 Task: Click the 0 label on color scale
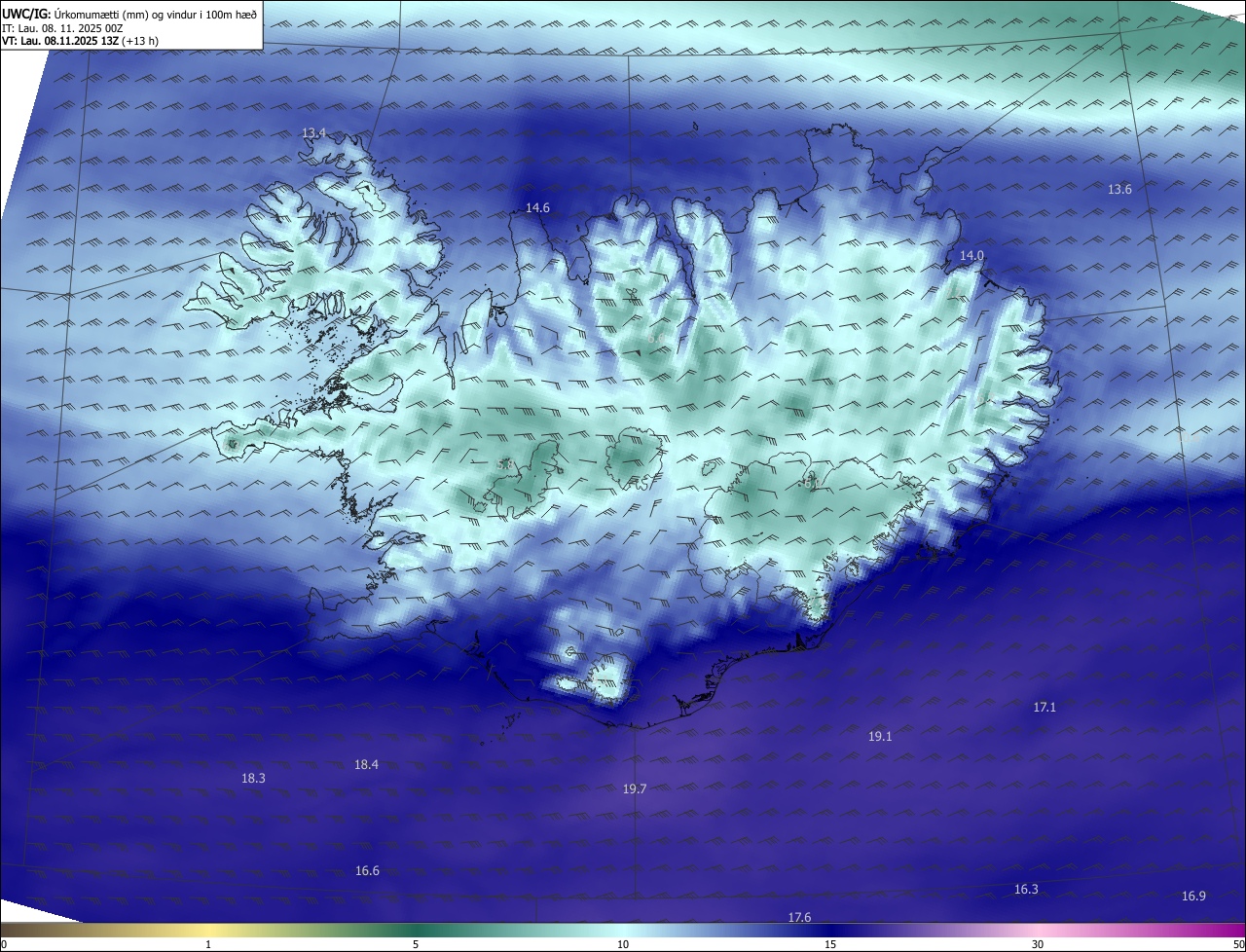point(4,944)
